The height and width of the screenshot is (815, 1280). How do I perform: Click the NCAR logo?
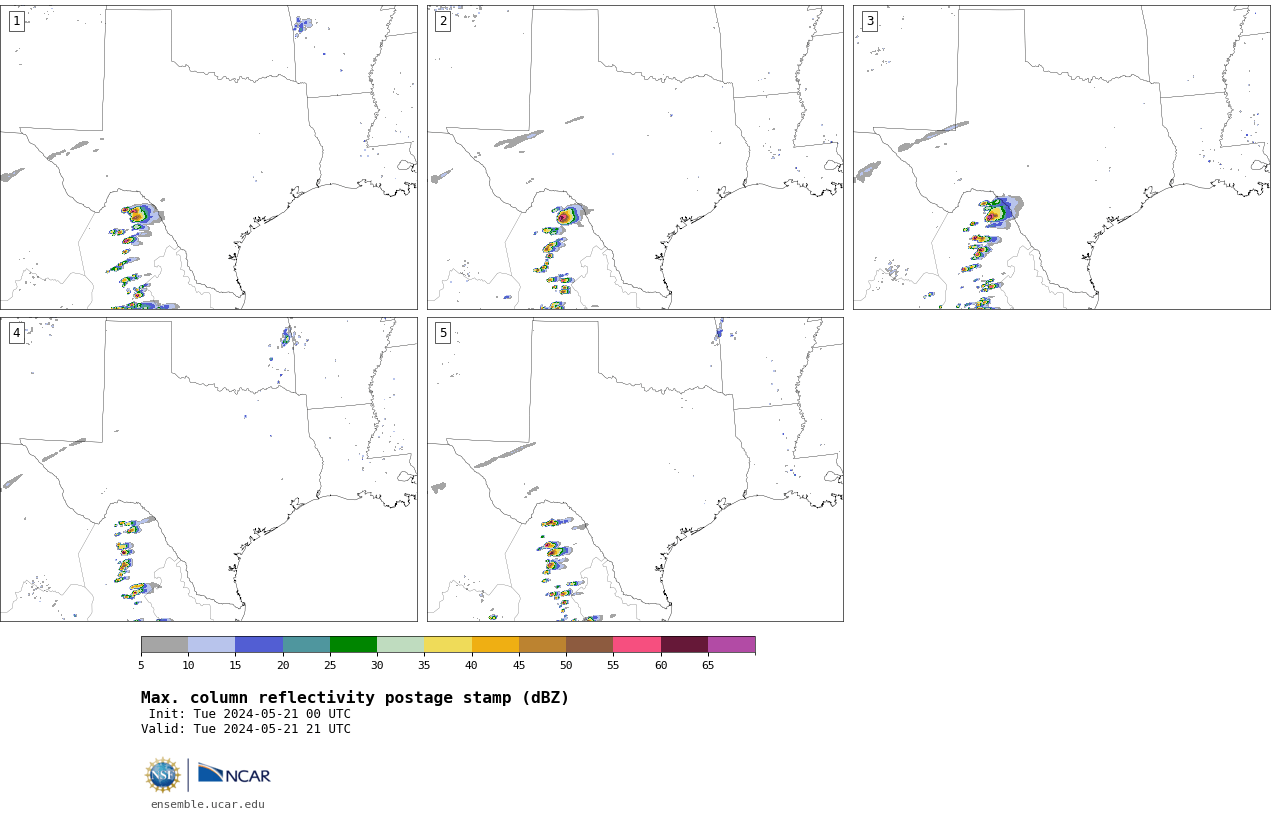click(x=234, y=775)
